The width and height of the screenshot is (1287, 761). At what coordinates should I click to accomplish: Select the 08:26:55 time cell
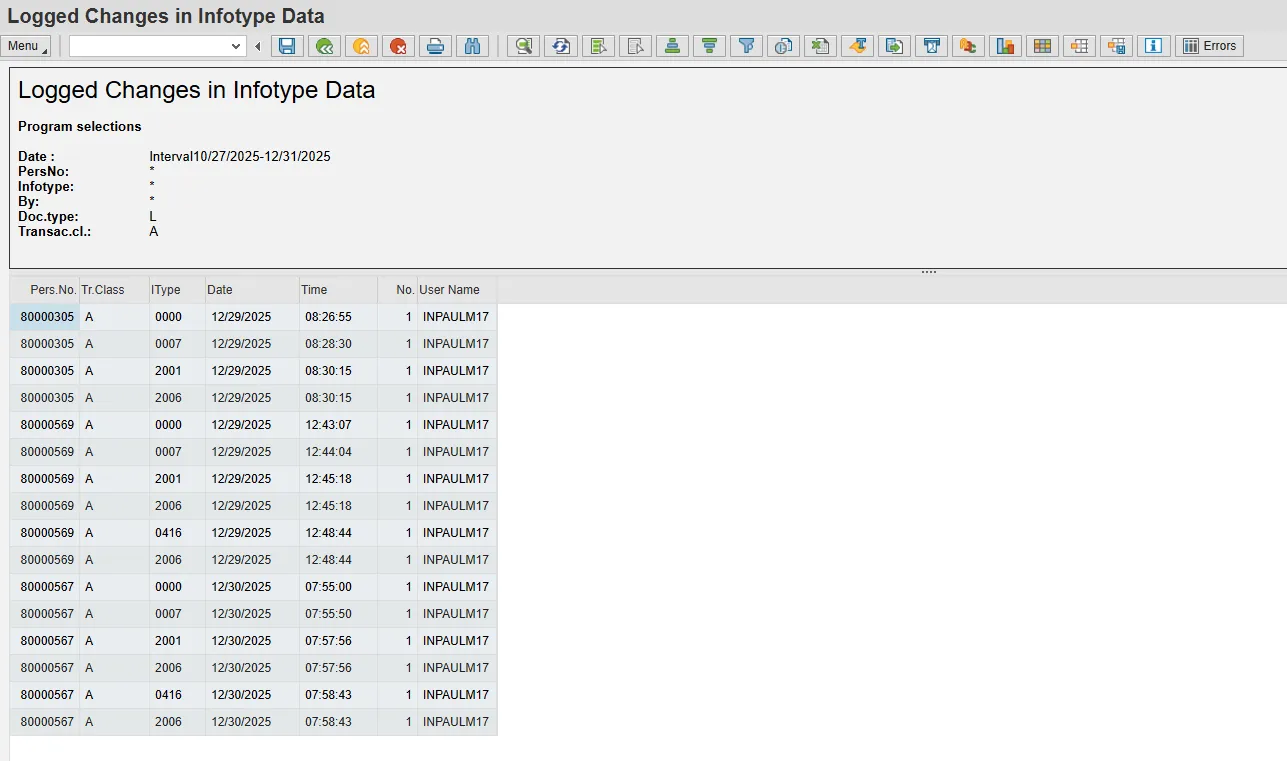(328, 317)
